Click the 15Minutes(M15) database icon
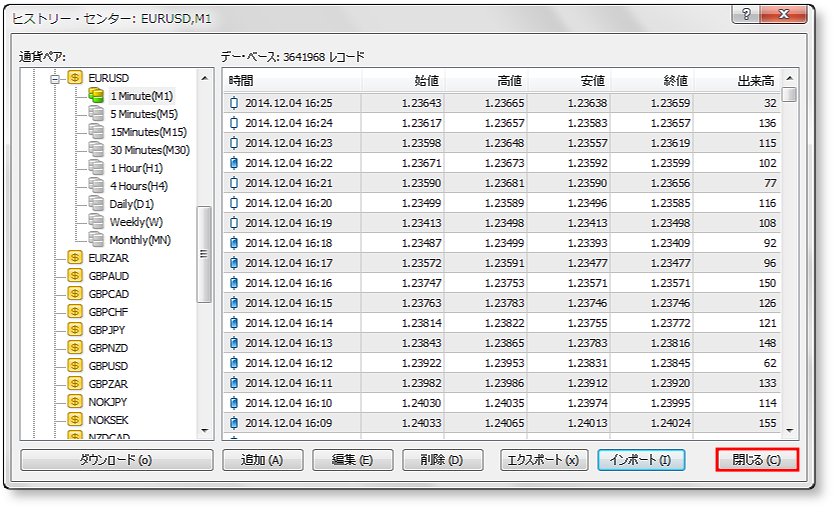The image size is (833, 507). tap(96, 132)
